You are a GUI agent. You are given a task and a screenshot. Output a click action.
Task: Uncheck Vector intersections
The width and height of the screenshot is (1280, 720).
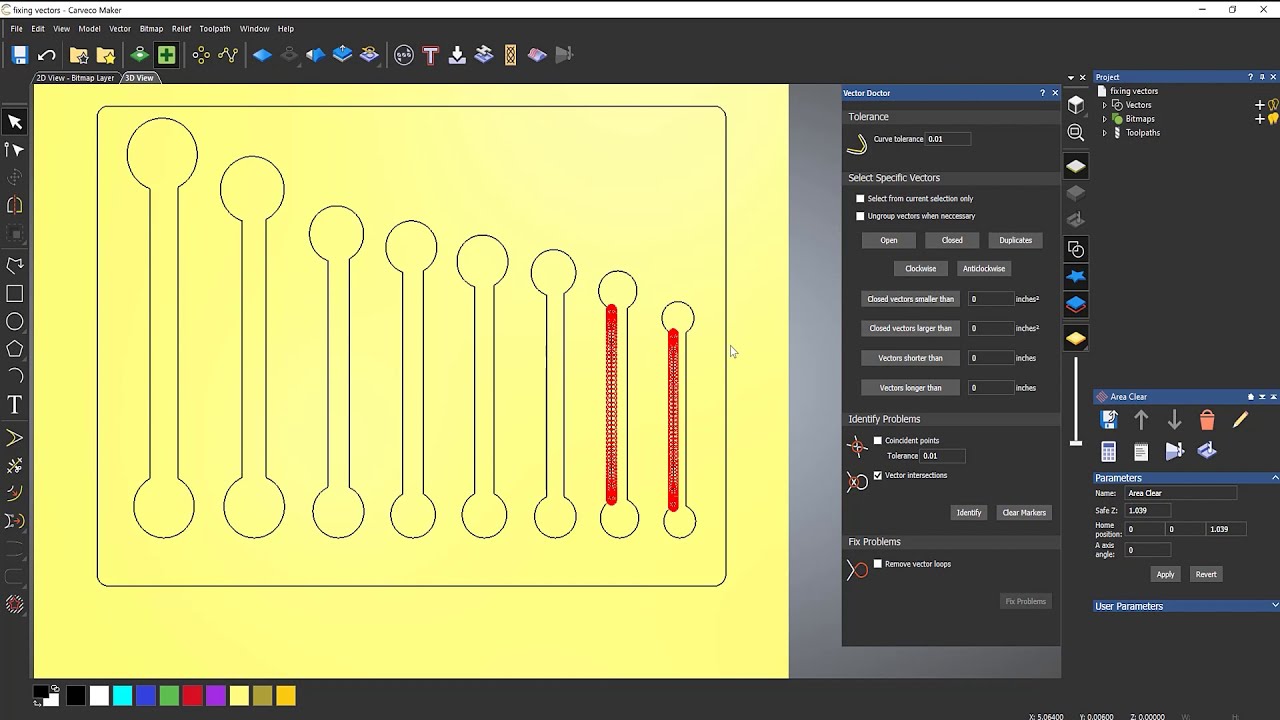tap(878, 476)
